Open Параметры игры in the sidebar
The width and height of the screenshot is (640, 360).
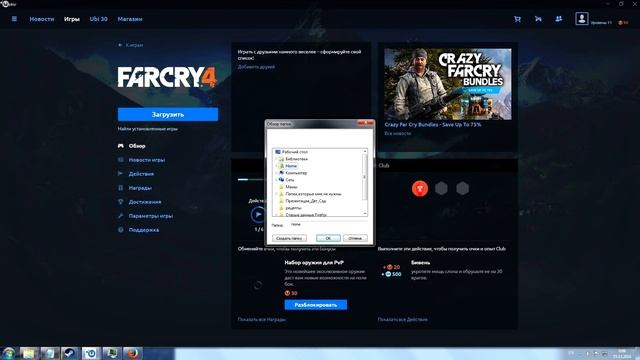(x=151, y=216)
